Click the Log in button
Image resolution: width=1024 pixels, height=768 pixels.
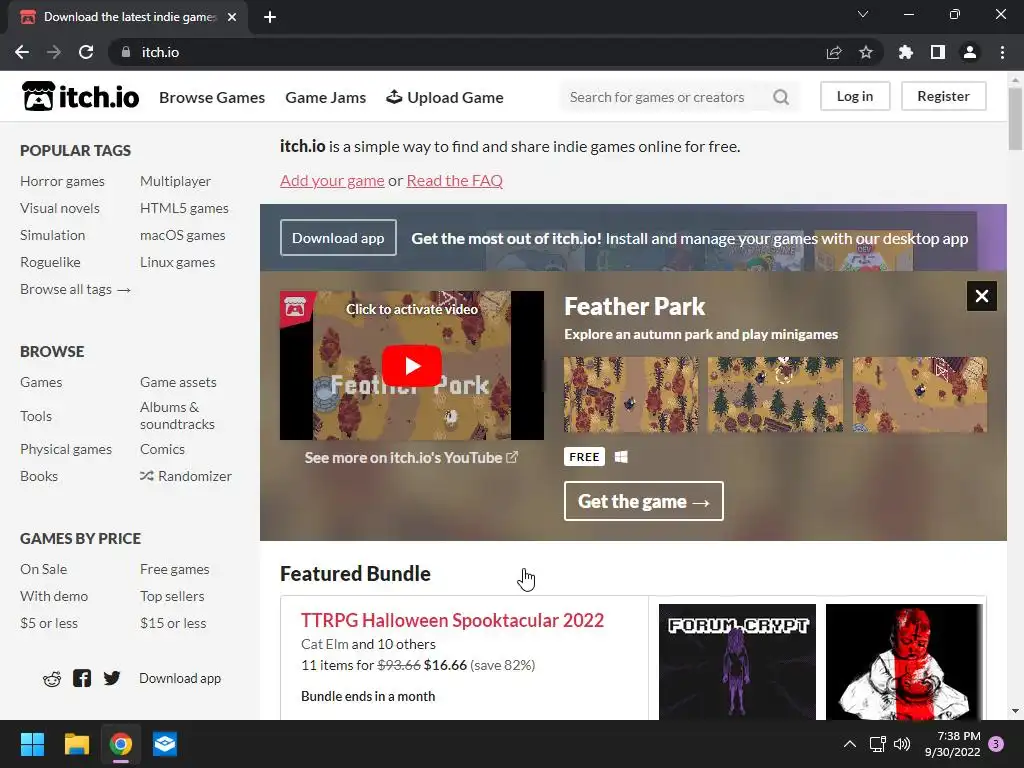(x=855, y=96)
